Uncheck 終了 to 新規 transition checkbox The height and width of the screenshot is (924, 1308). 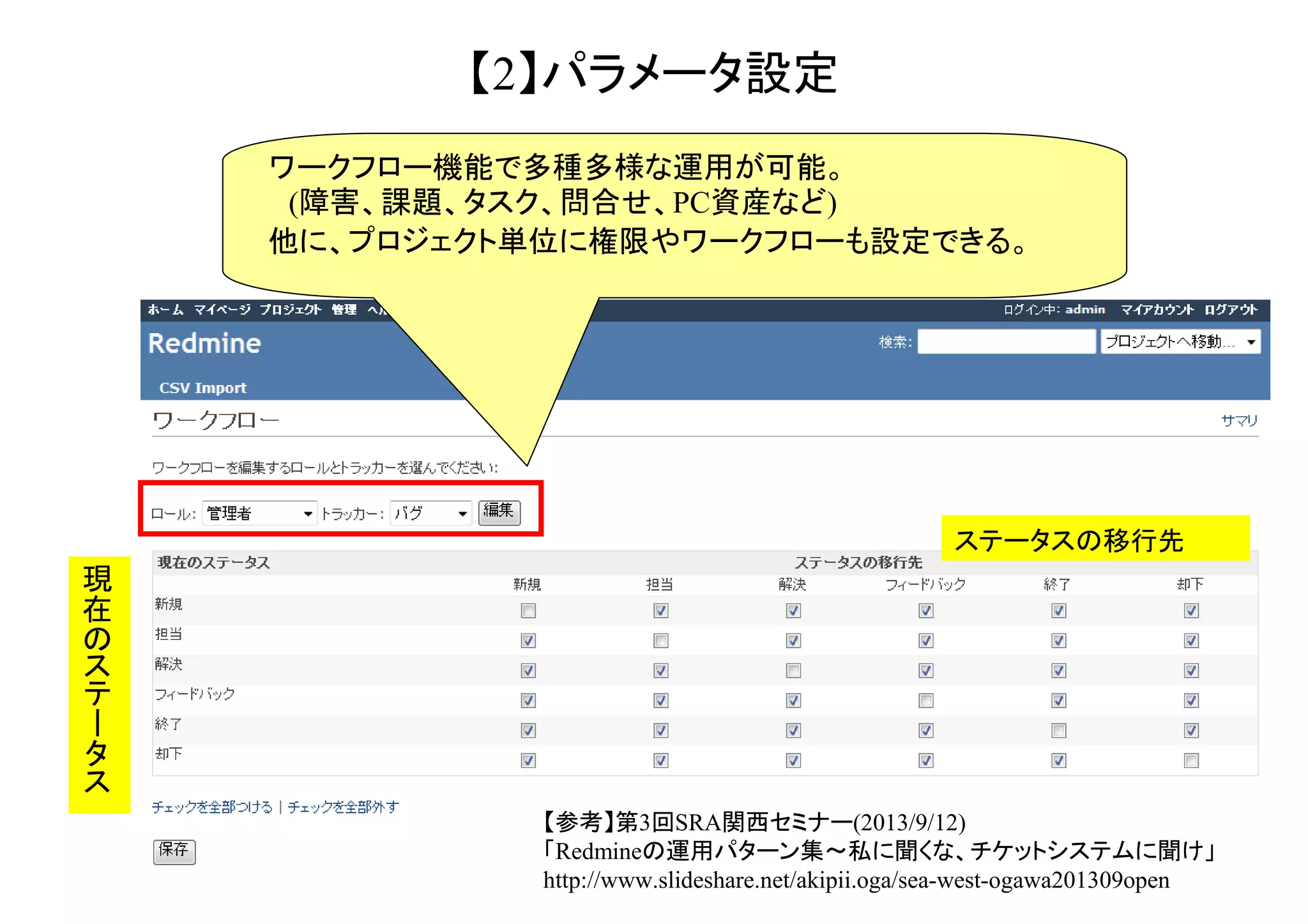click(528, 731)
